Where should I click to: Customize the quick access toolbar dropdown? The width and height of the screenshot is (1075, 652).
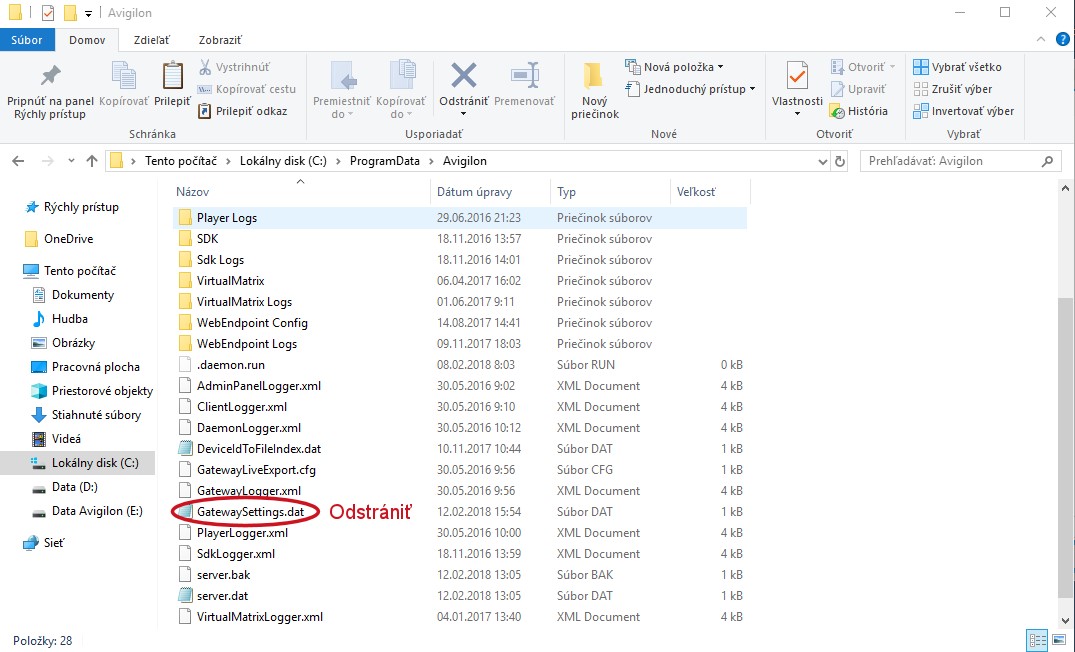(x=88, y=14)
